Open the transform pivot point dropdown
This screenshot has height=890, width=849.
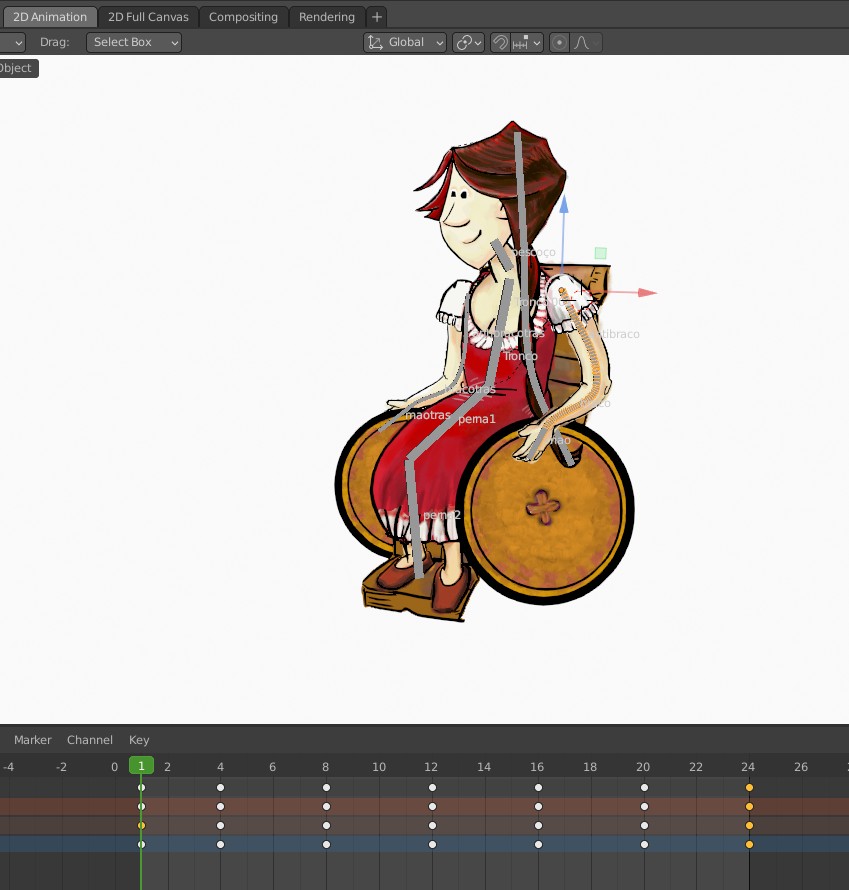tap(468, 43)
